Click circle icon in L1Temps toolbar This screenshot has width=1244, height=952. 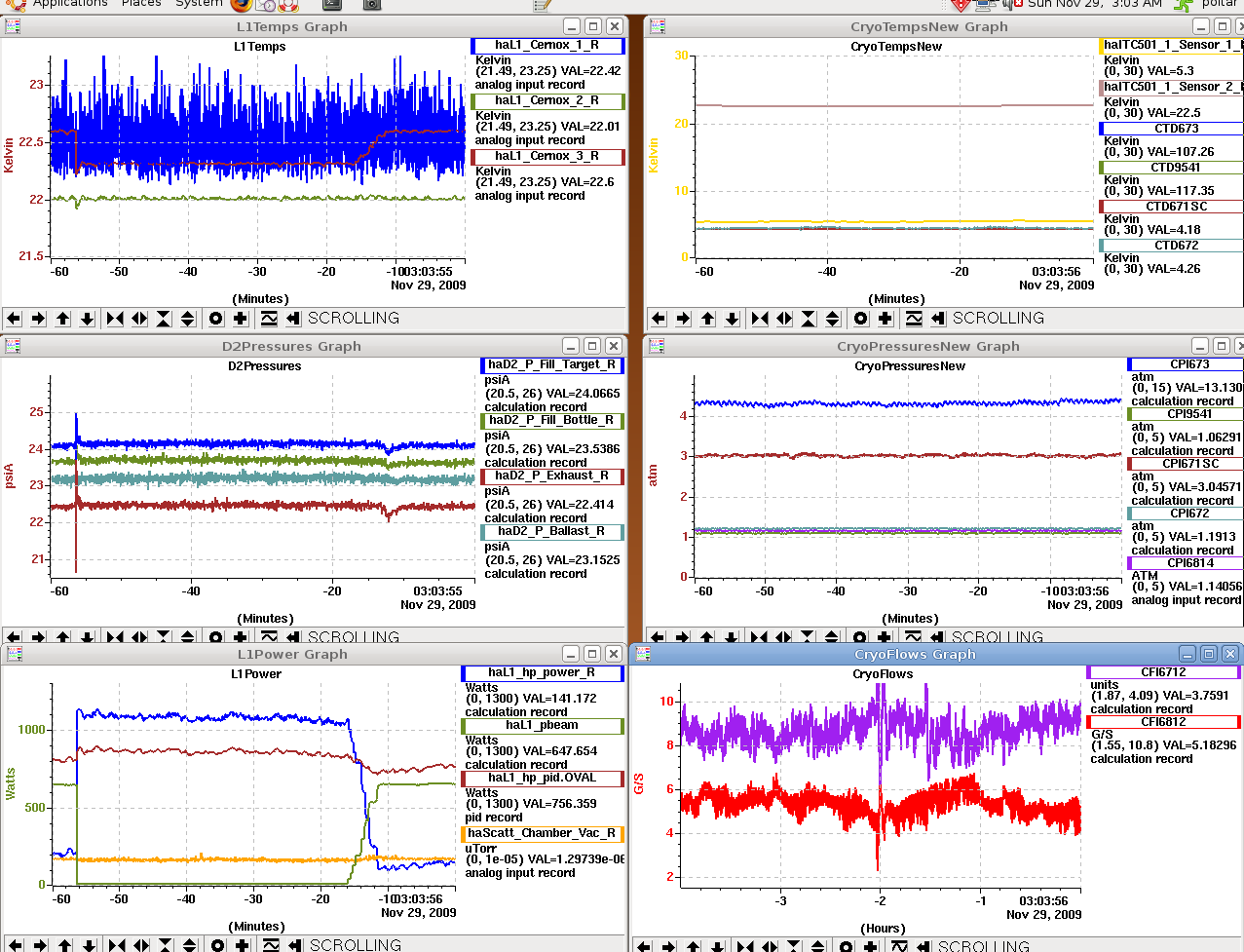(x=216, y=319)
